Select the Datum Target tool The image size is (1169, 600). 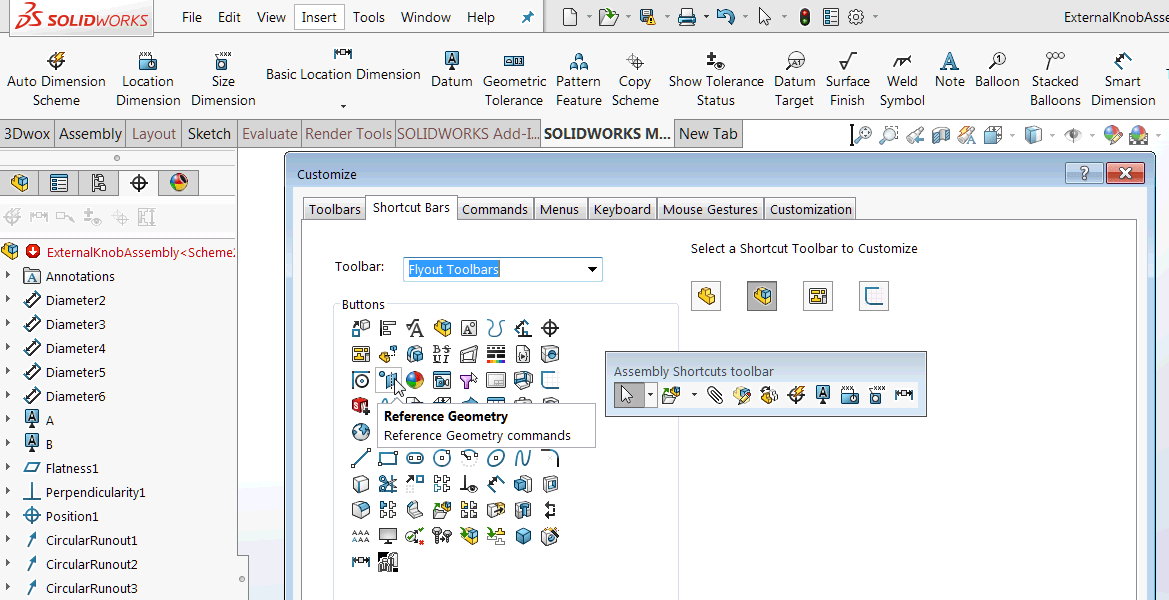(794, 80)
